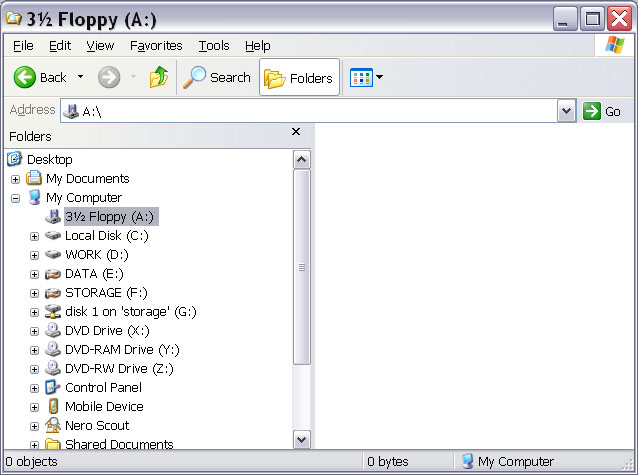
Task: Click the My Computer icon in tree
Action: point(34,197)
